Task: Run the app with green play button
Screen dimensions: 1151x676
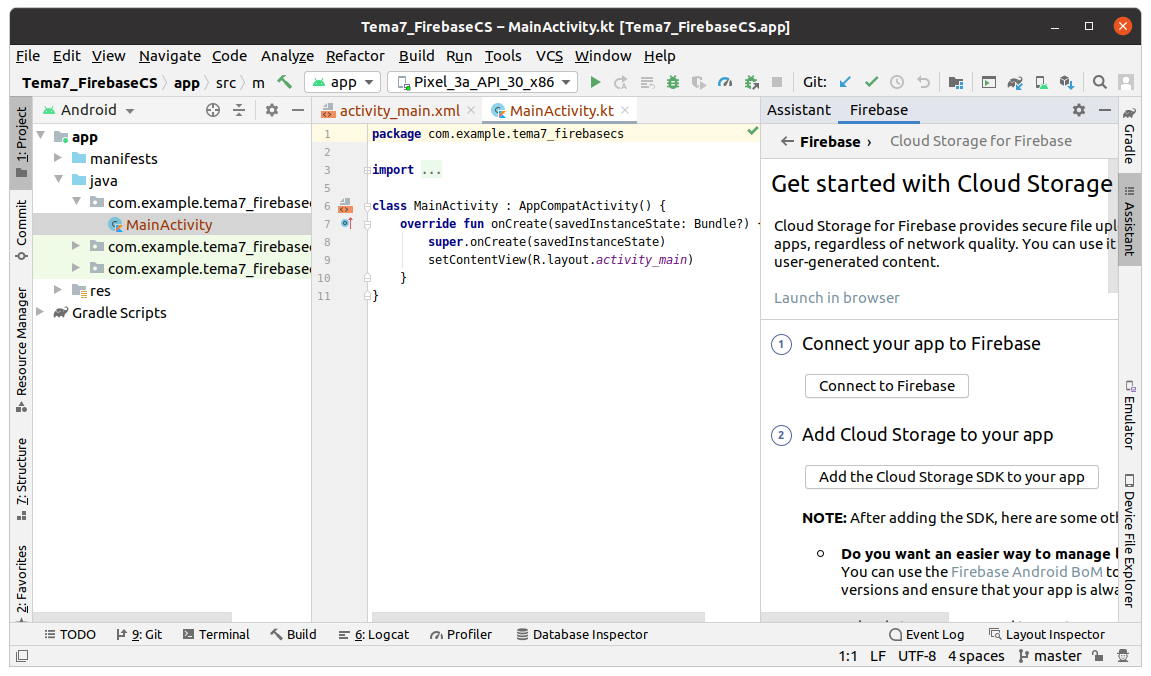Action: pos(596,83)
